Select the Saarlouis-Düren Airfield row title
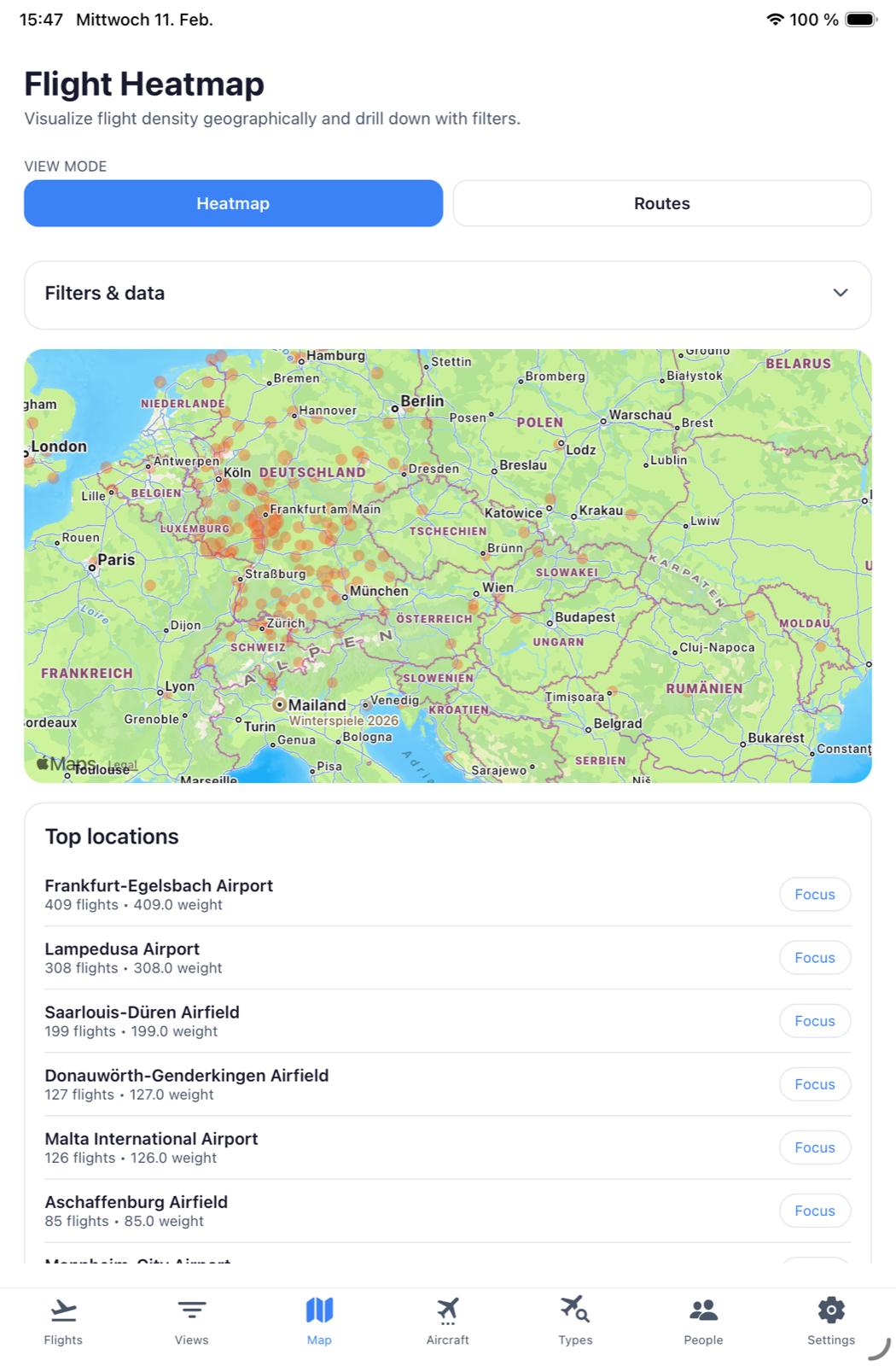Image resolution: width=896 pixels, height=1366 pixels. click(142, 1012)
